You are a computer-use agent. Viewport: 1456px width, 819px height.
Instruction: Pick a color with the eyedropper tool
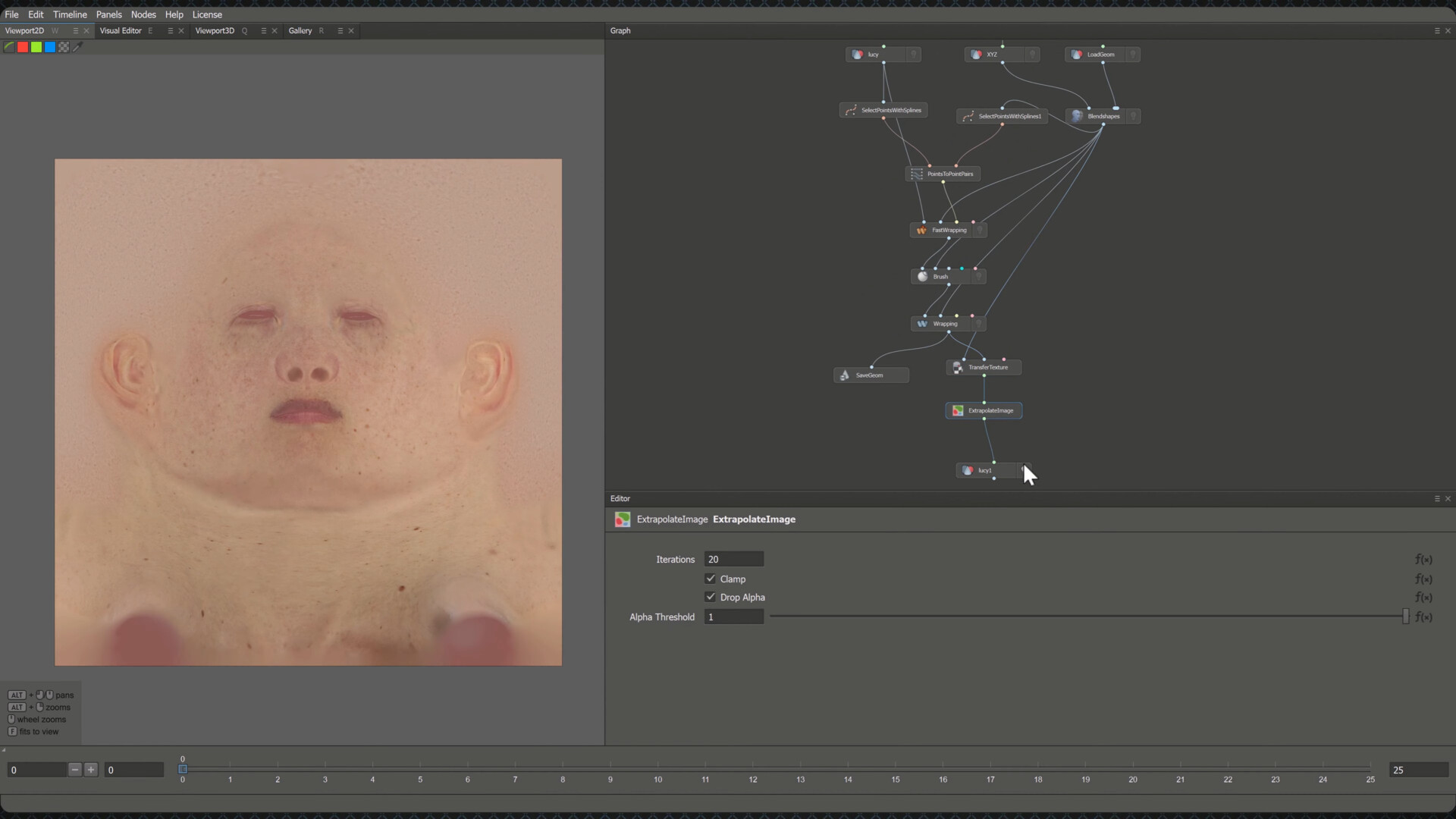[77, 46]
